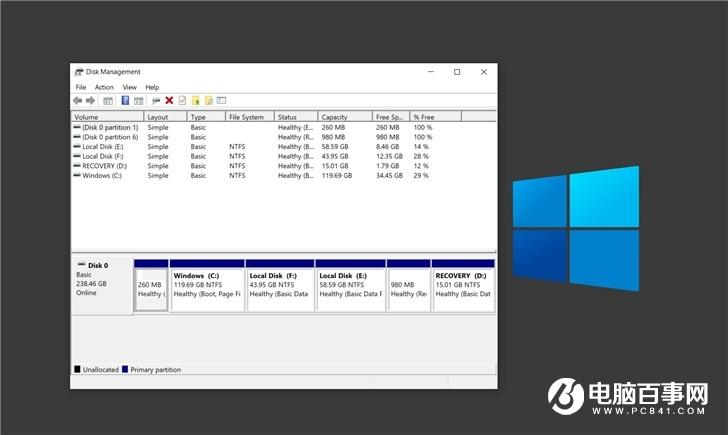Sort by the Free Sp... column header
Image resolution: width=728 pixels, height=435 pixels.
click(x=391, y=117)
